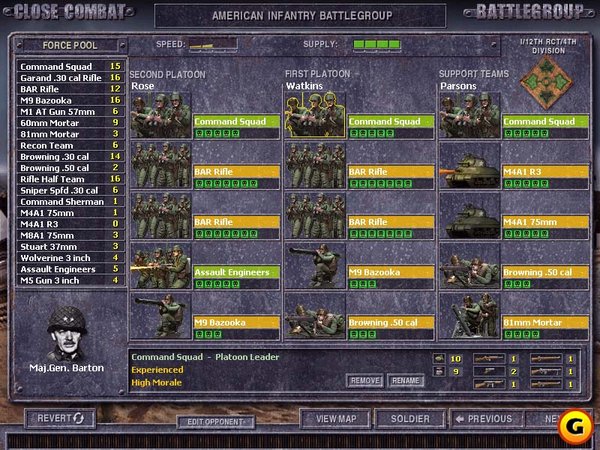Click the Rename button
Image resolution: width=600 pixels, height=450 pixels.
(406, 381)
